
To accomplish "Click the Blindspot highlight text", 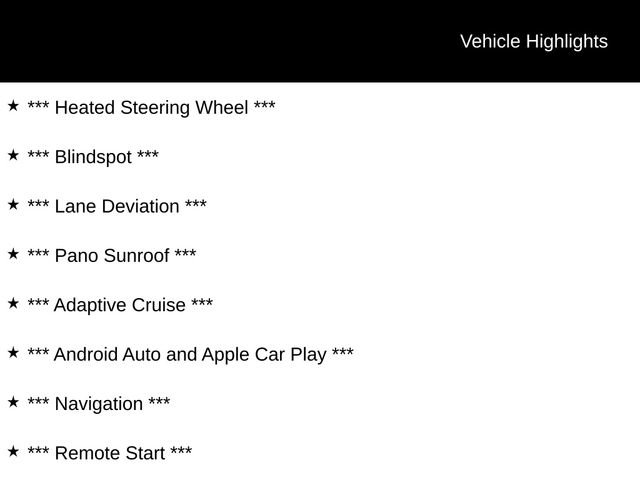I will click(x=93, y=157).
